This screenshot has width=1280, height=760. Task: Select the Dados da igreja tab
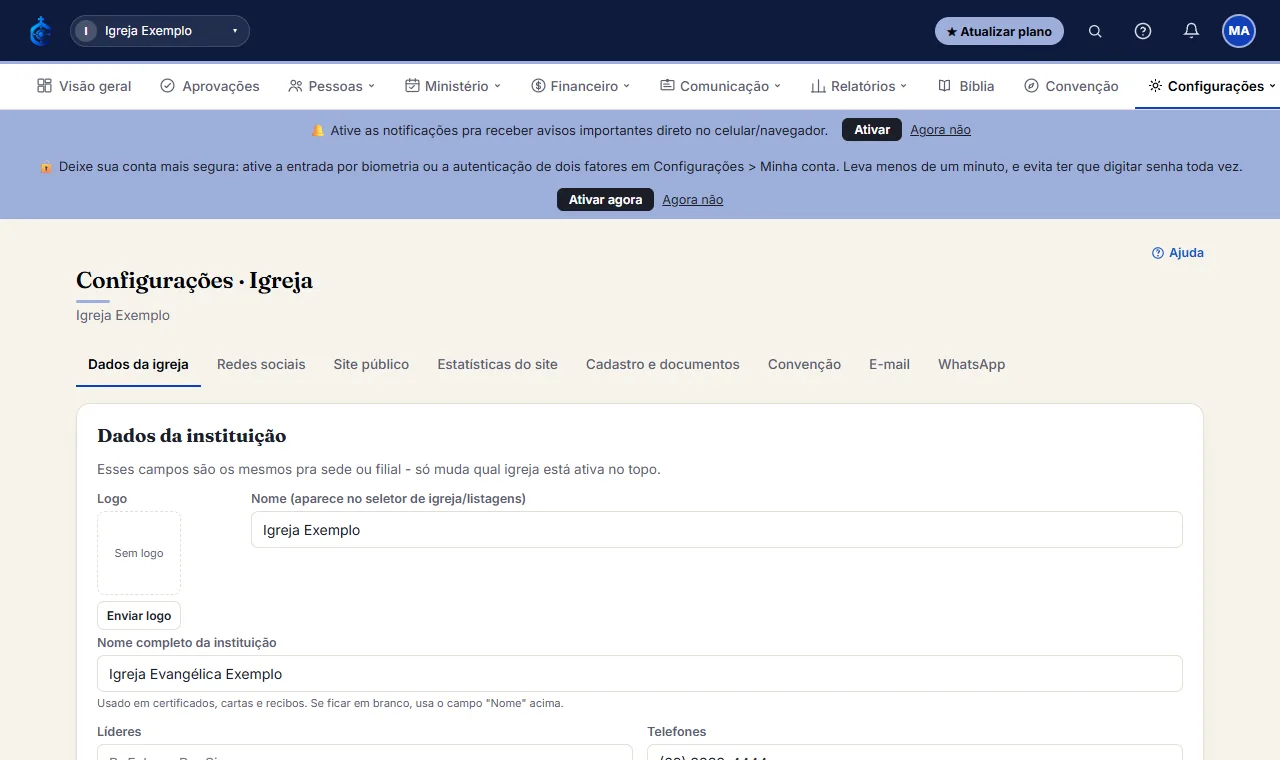(x=138, y=364)
